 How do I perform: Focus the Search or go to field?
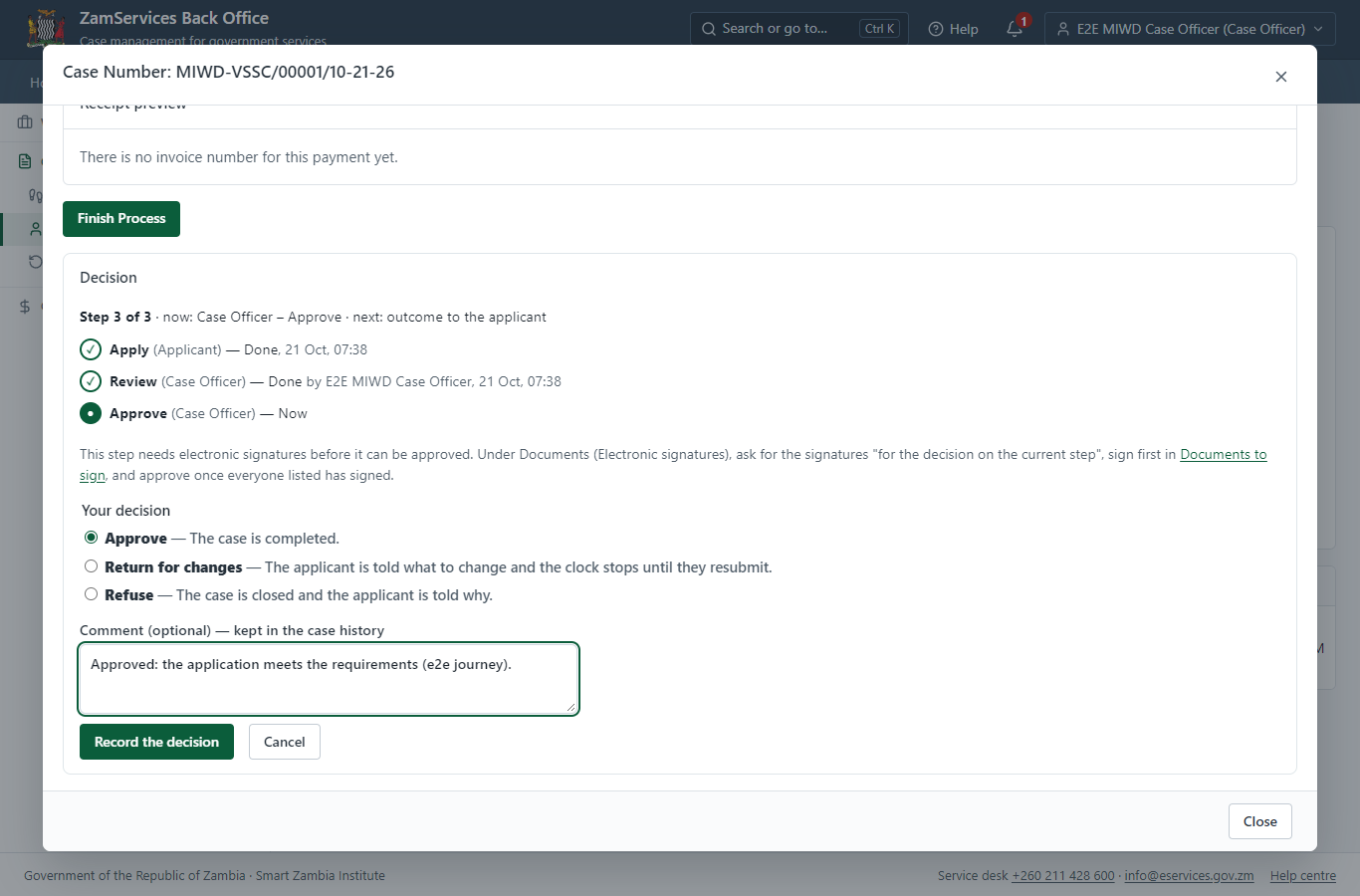click(798, 29)
